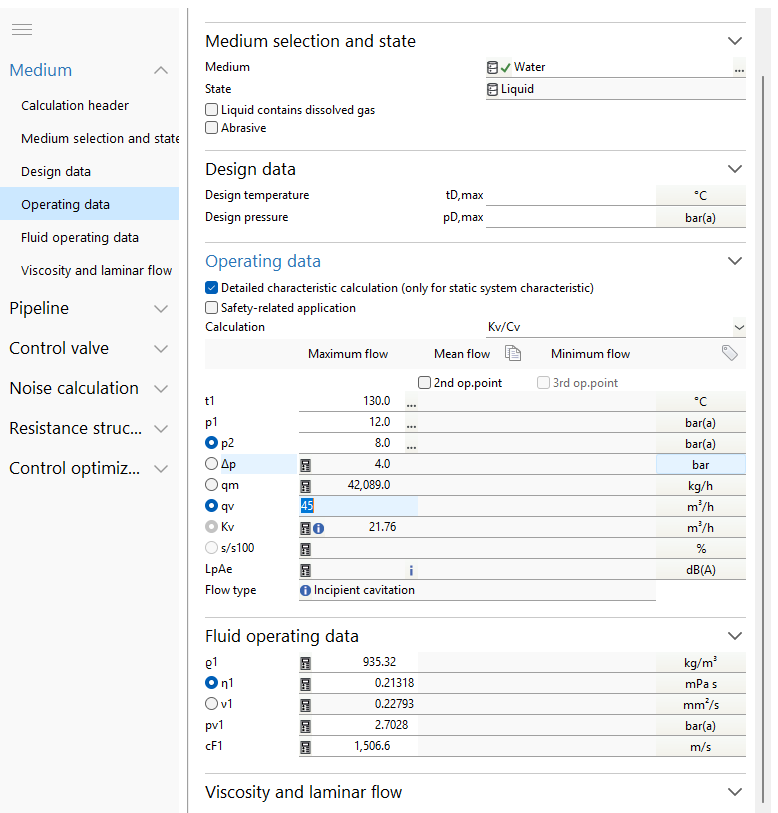Click the Design pressure input field

(x=571, y=217)
